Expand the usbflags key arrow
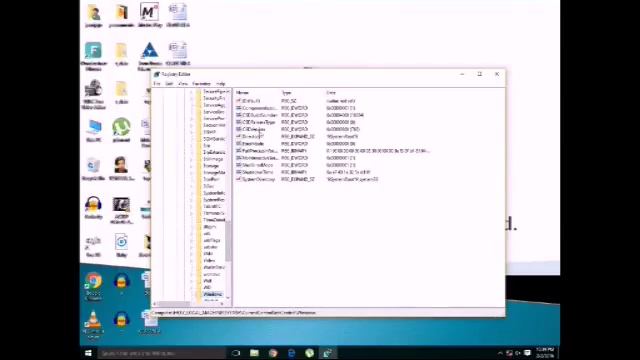This screenshot has height=360, width=640. coord(191,240)
